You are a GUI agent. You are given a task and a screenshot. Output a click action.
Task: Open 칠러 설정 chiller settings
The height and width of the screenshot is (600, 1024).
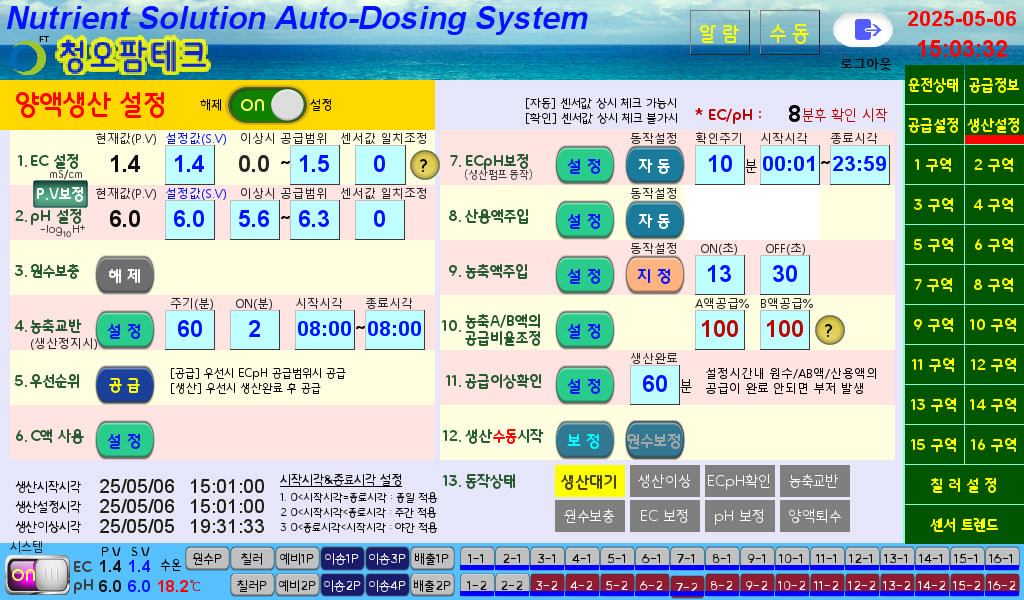point(963,485)
